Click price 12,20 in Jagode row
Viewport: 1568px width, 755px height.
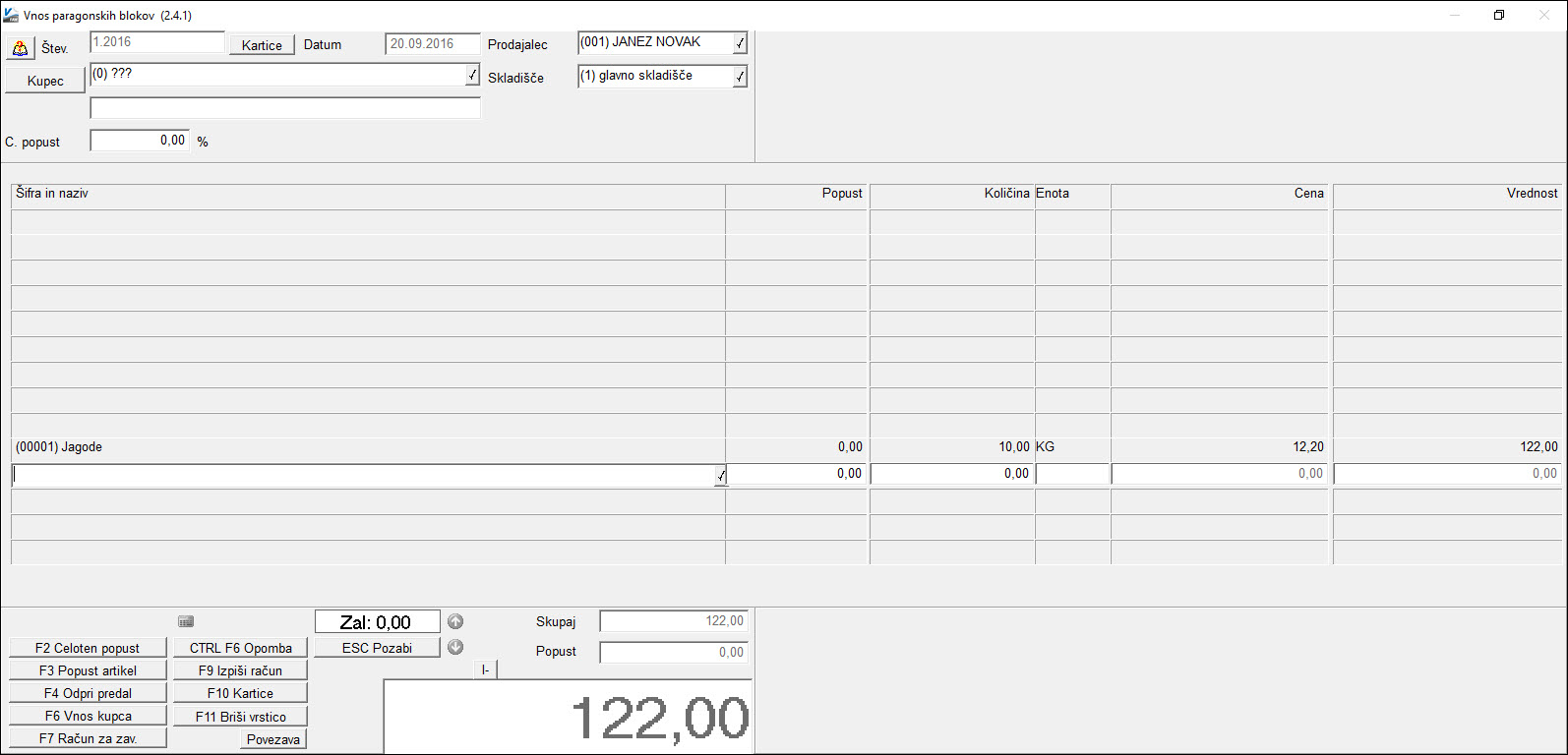click(x=1308, y=447)
